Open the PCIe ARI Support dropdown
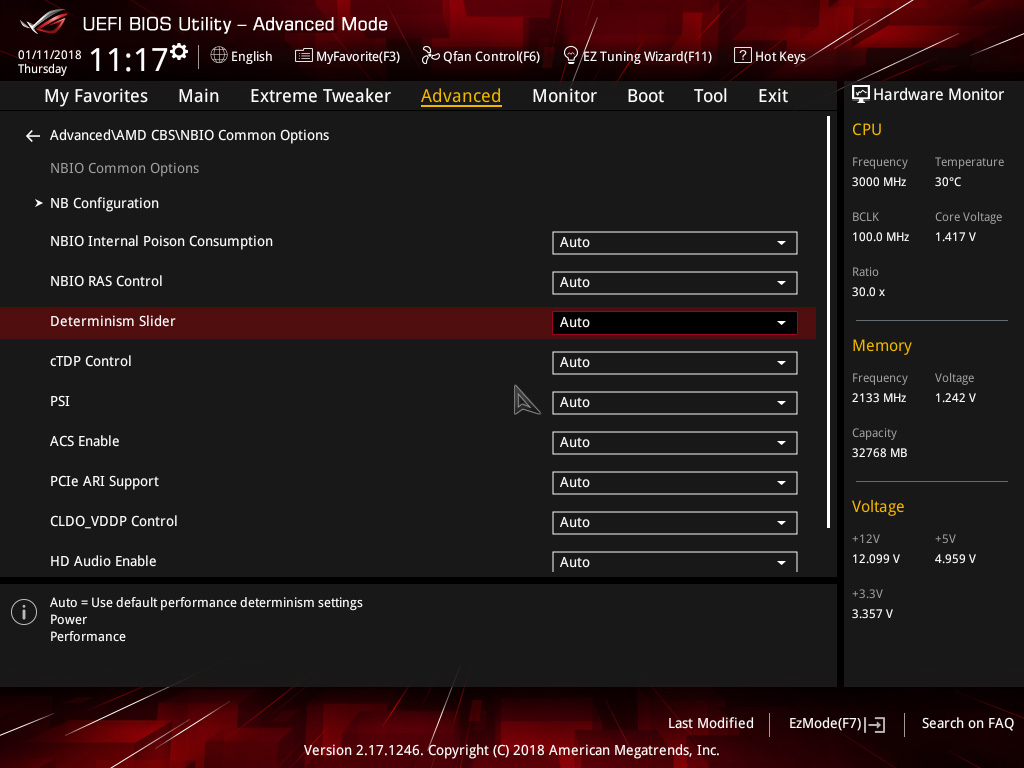 tap(675, 483)
